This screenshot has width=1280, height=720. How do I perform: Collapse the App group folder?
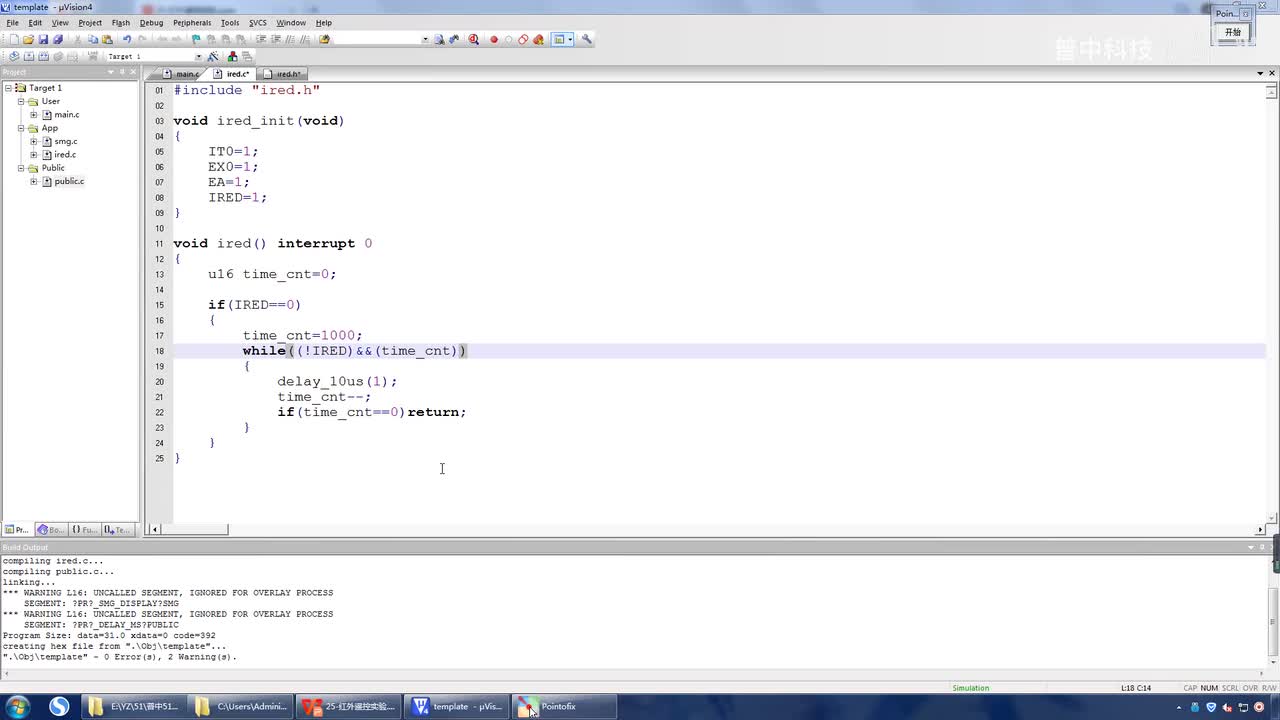point(21,128)
